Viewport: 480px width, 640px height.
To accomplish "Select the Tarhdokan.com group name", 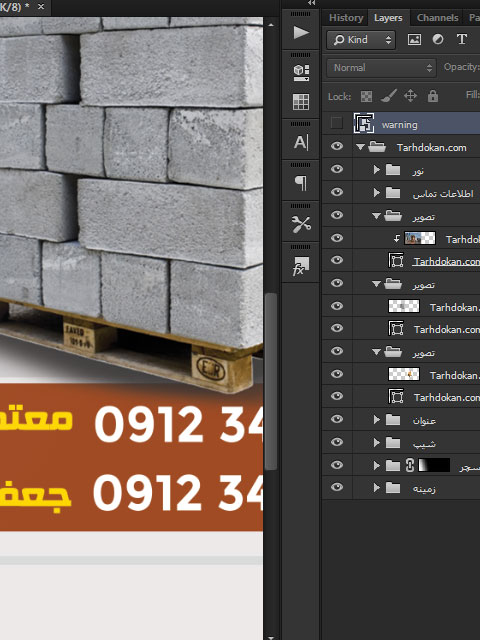I will tap(431, 147).
